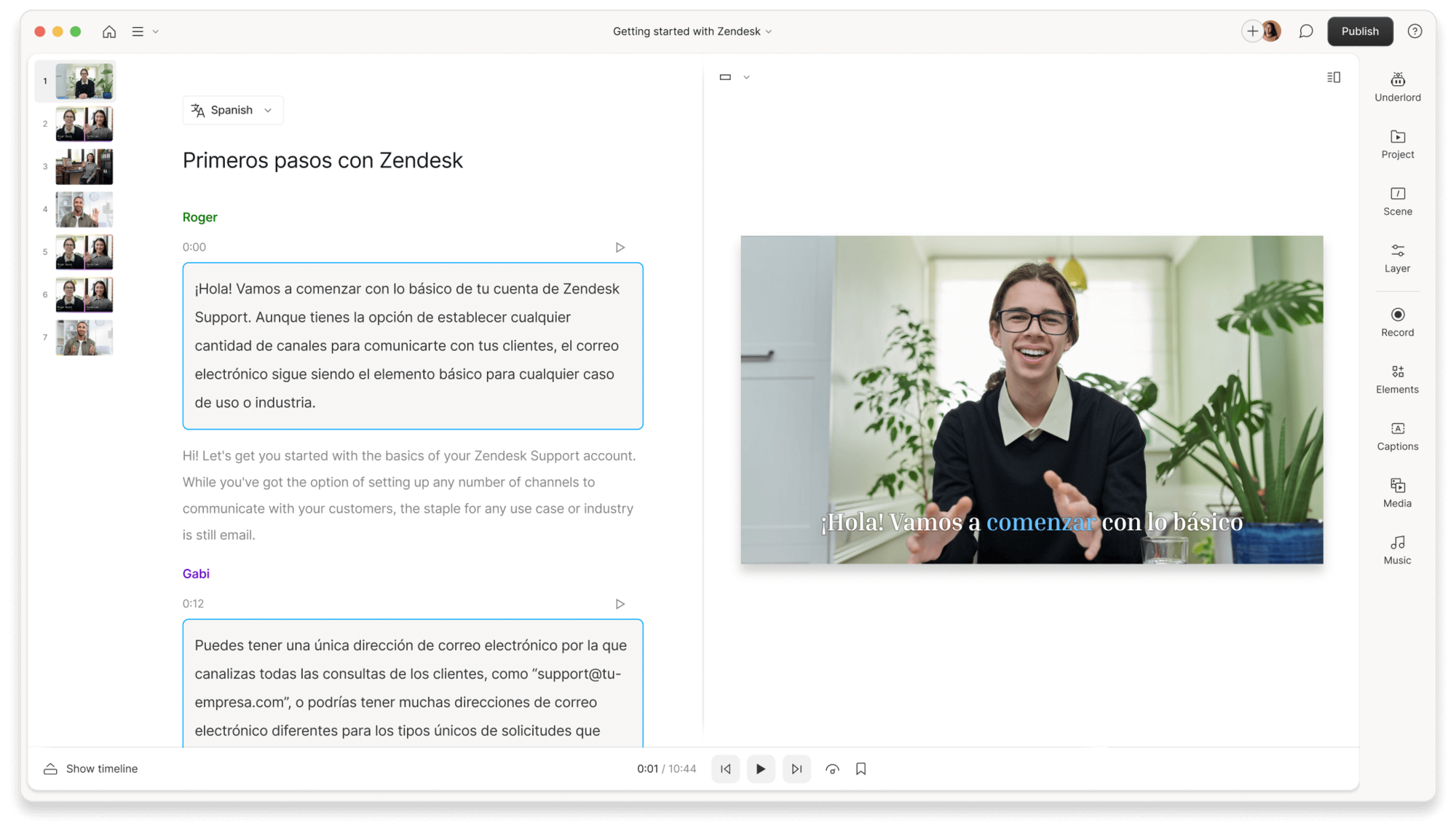The height and width of the screenshot is (831, 1456).
Task: Skip to previous with the back button
Action: click(726, 769)
